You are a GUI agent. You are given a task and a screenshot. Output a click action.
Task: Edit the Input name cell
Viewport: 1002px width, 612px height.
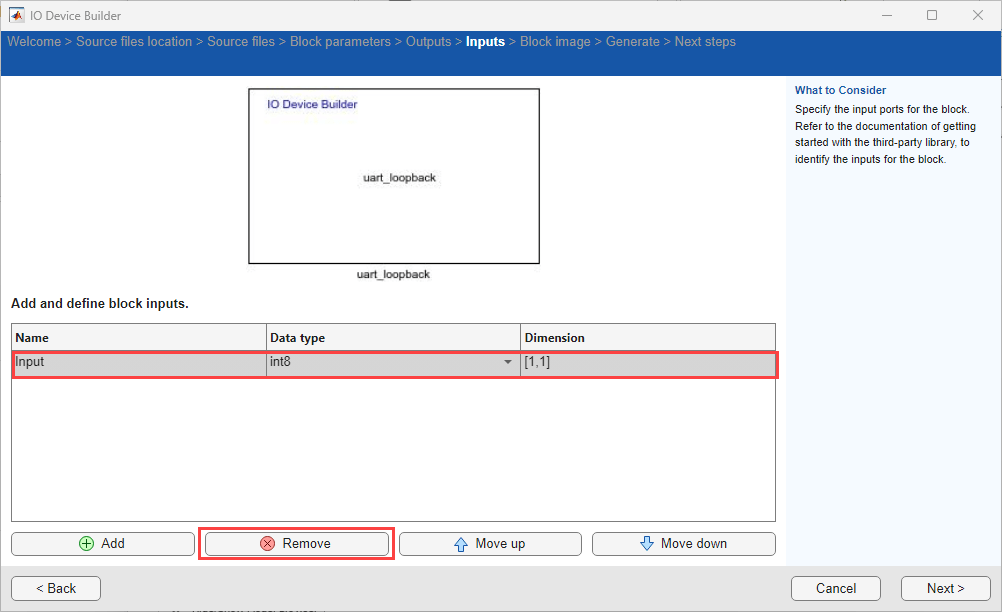tap(139, 362)
